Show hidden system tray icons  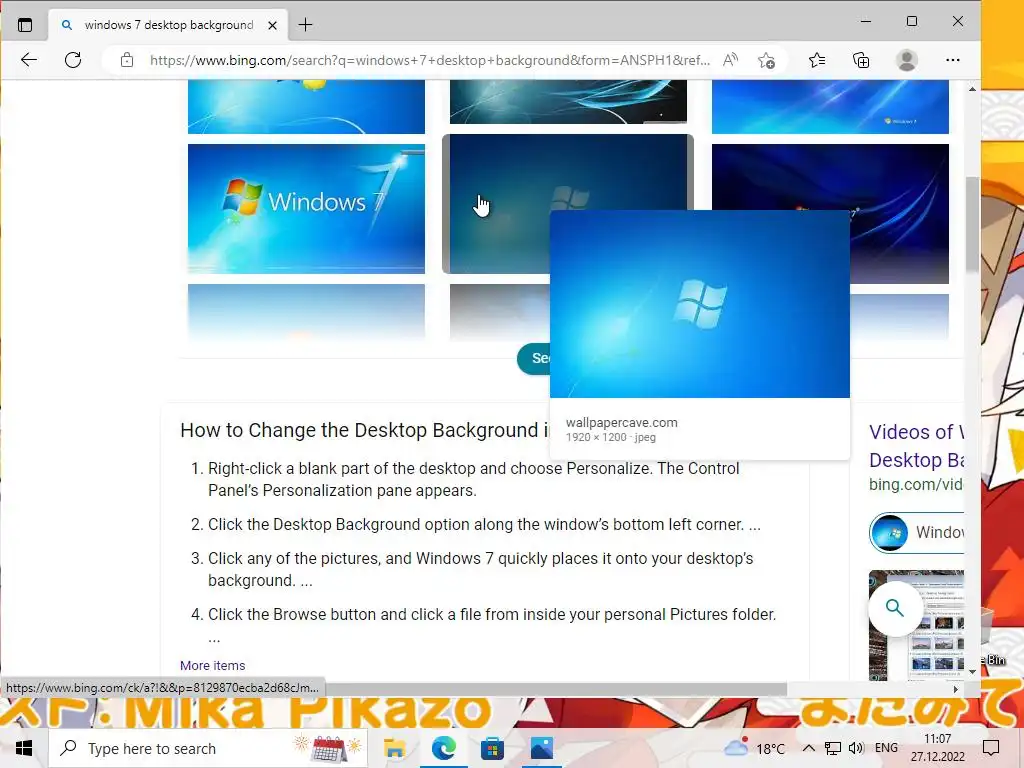click(x=808, y=748)
